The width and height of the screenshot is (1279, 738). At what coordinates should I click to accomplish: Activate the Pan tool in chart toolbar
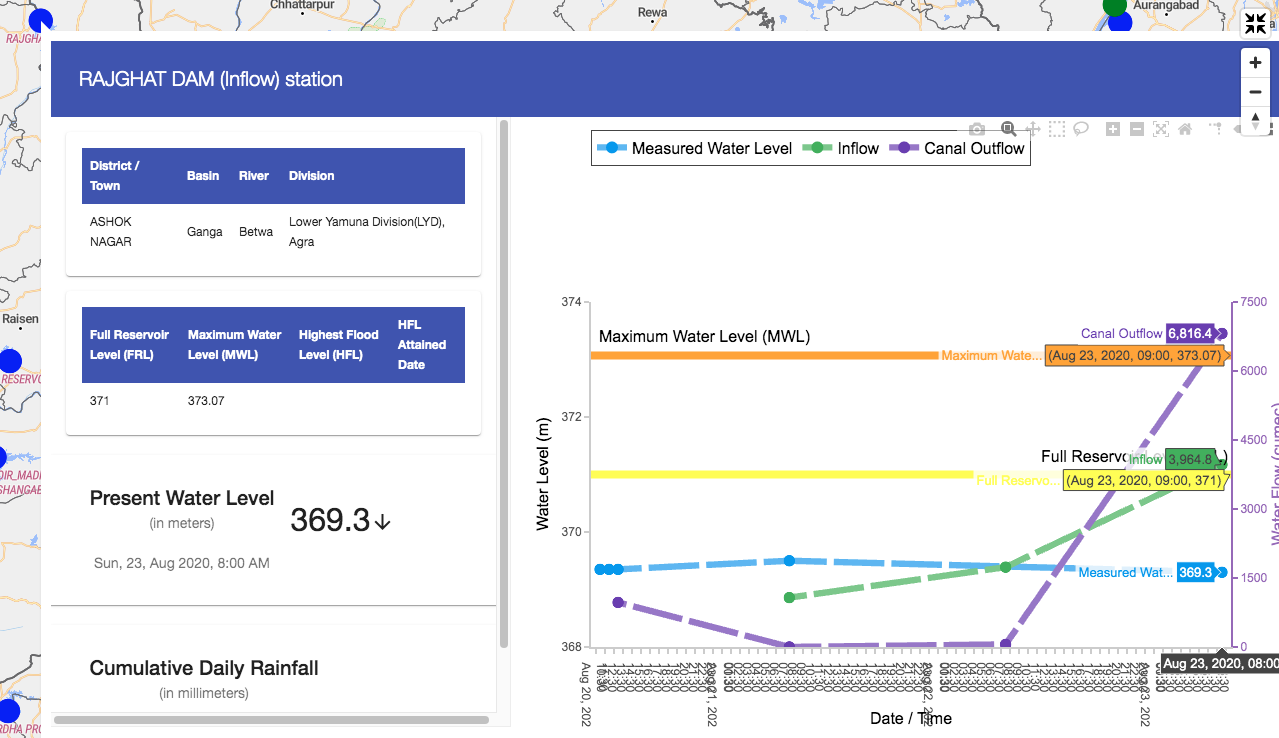(x=1033, y=129)
